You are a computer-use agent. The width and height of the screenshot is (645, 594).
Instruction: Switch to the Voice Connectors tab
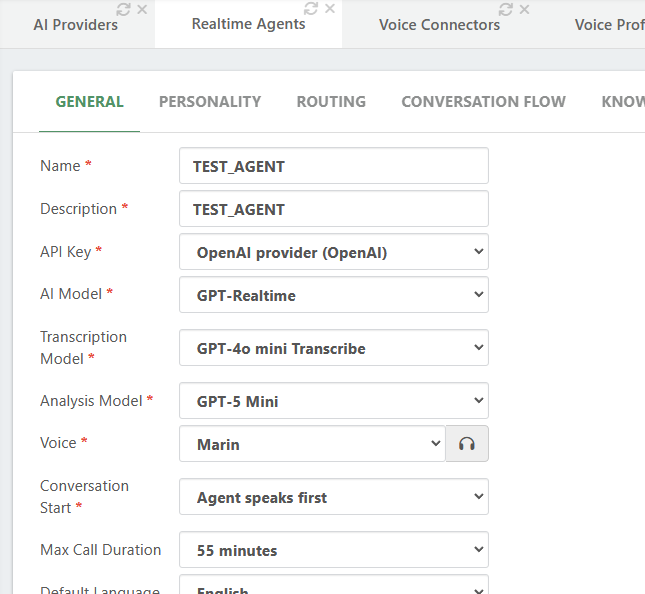tap(439, 24)
